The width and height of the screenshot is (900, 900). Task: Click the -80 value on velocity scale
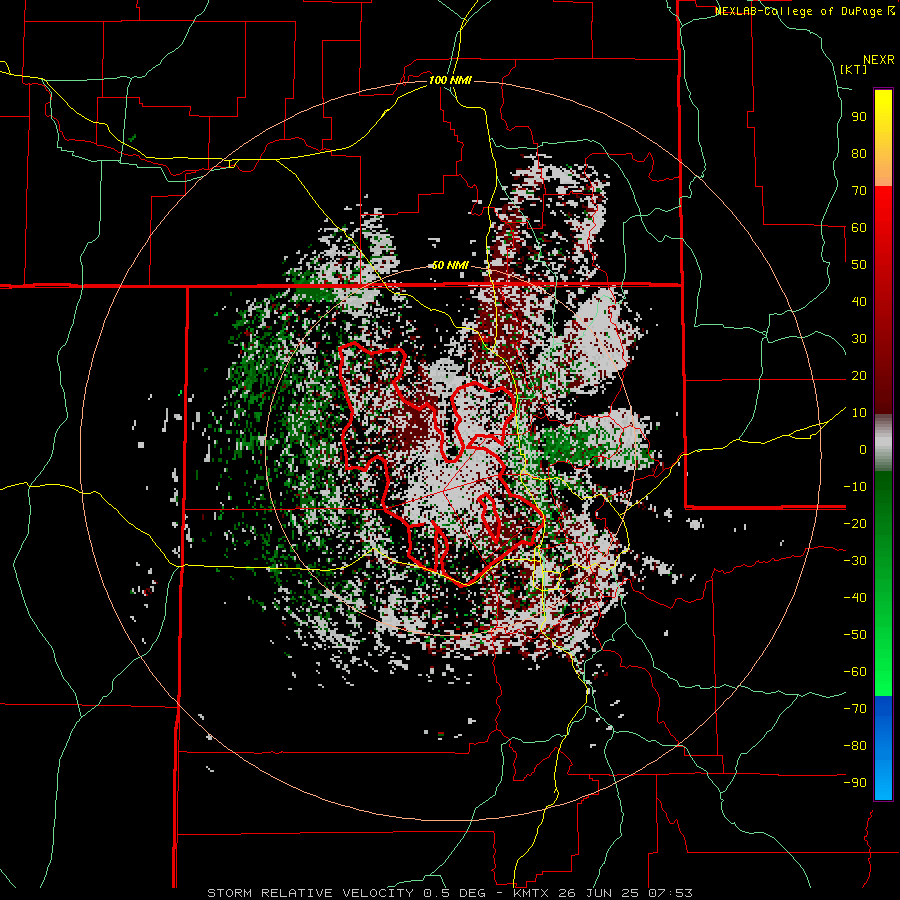coord(855,746)
